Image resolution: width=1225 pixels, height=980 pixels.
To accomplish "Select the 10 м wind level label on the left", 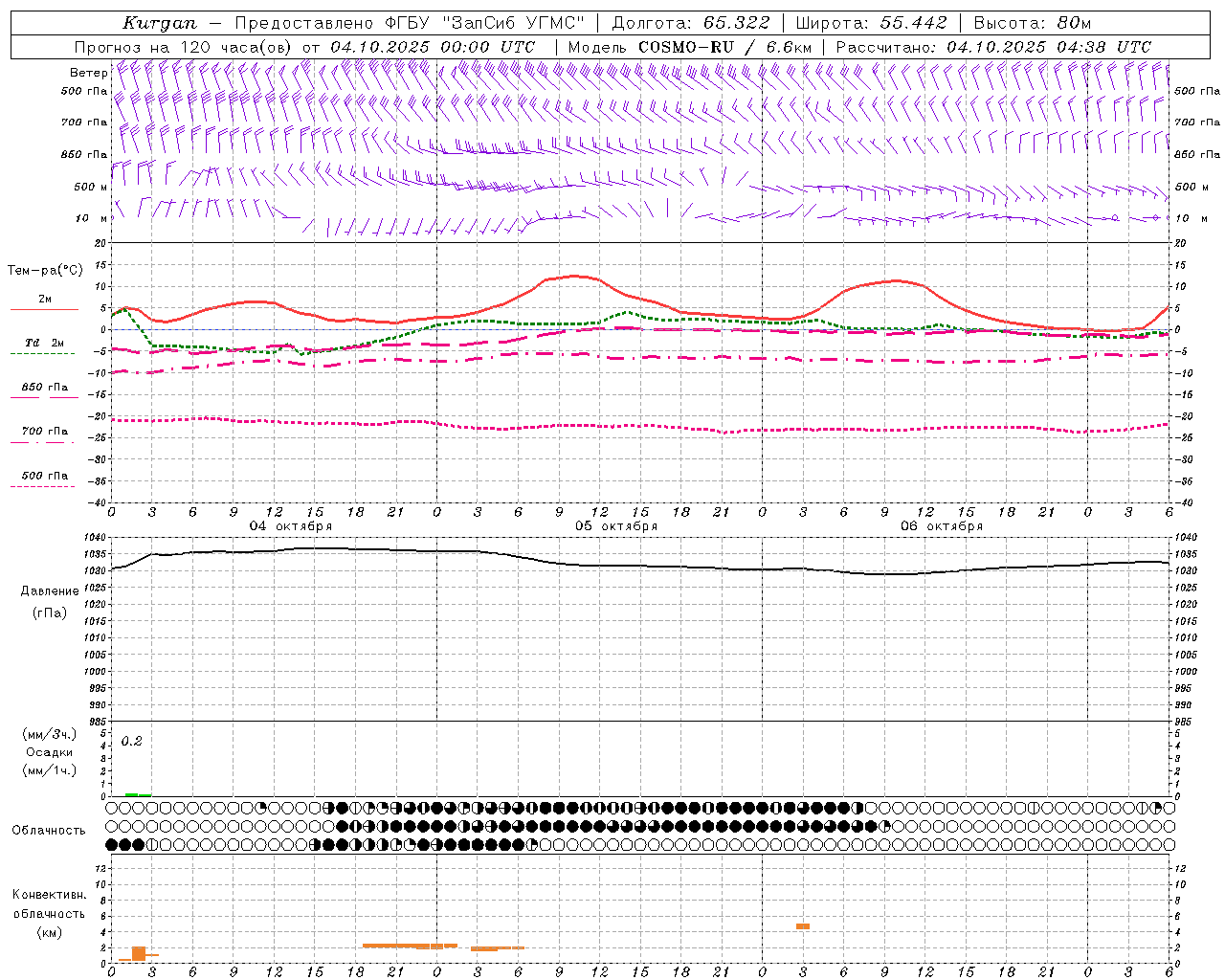I will pos(92,218).
